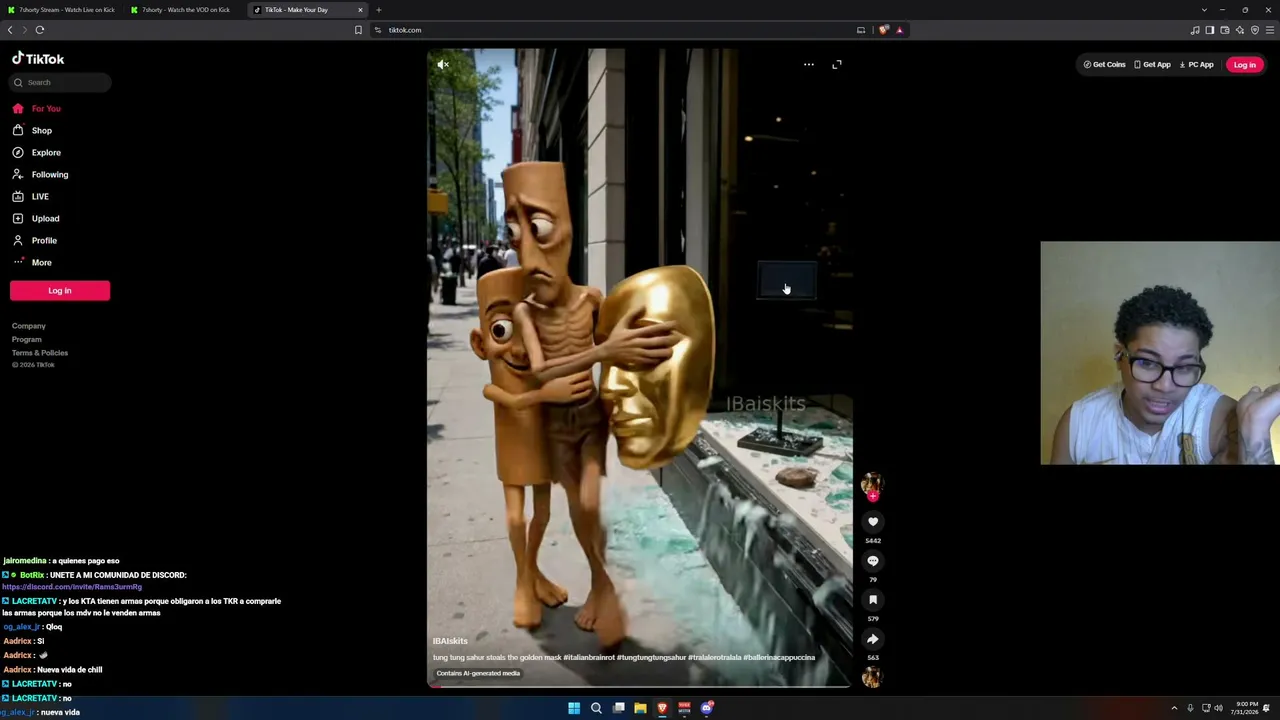This screenshot has height=720, width=1280.
Task: Click the sidebar Log in button
Action: [x=60, y=291]
